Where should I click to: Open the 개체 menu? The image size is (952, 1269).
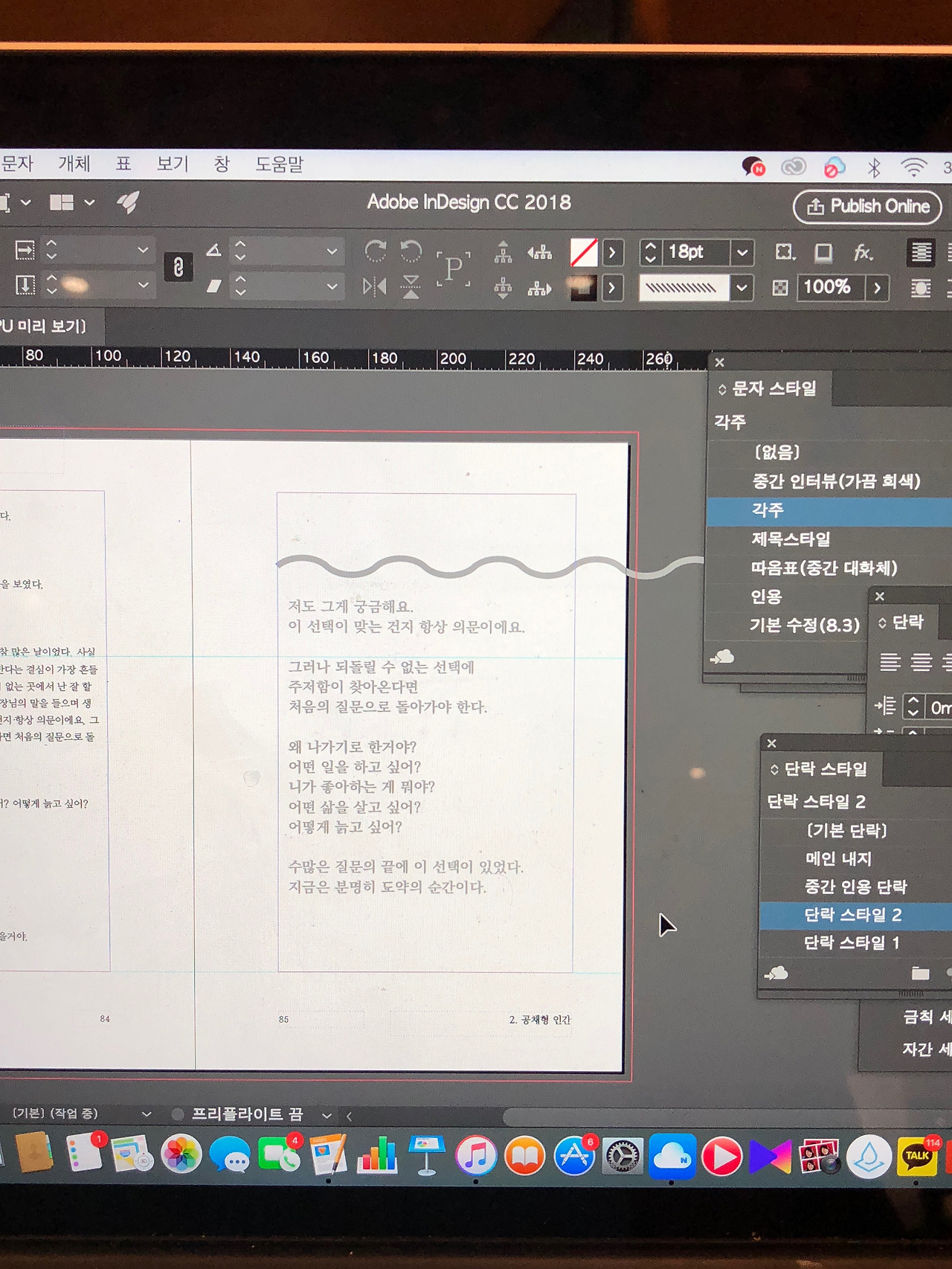click(74, 164)
